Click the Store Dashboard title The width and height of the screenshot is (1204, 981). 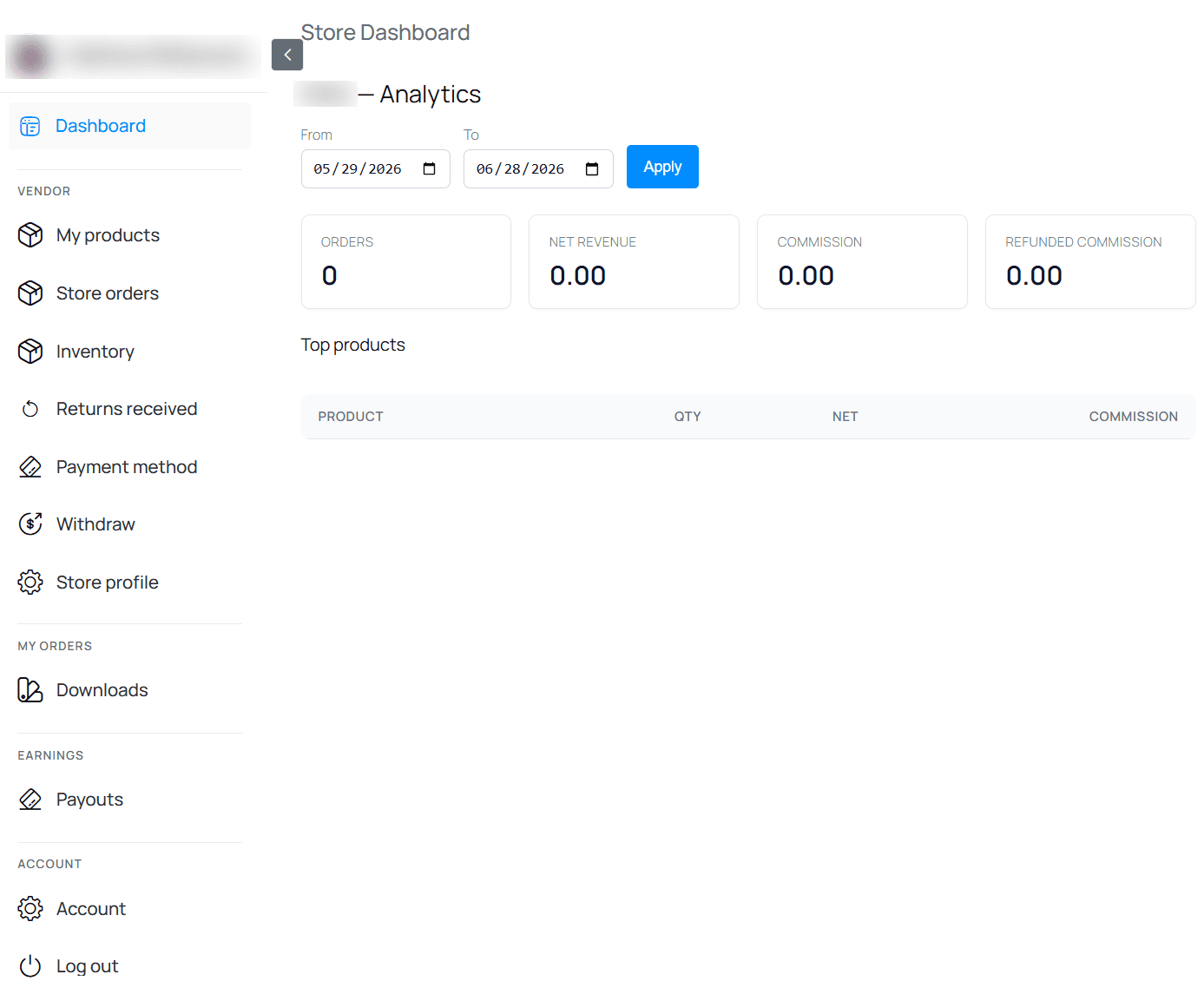tap(385, 32)
